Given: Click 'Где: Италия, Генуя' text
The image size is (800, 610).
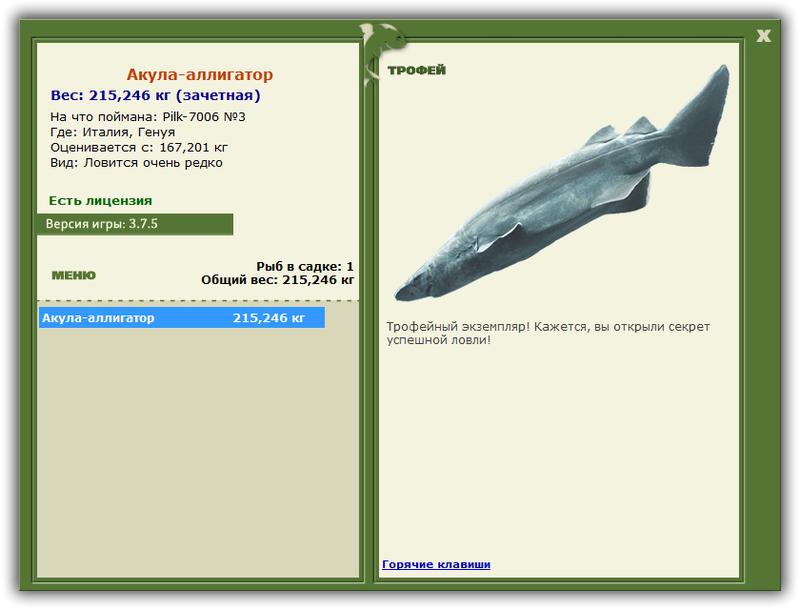Looking at the screenshot, I should [x=113, y=132].
